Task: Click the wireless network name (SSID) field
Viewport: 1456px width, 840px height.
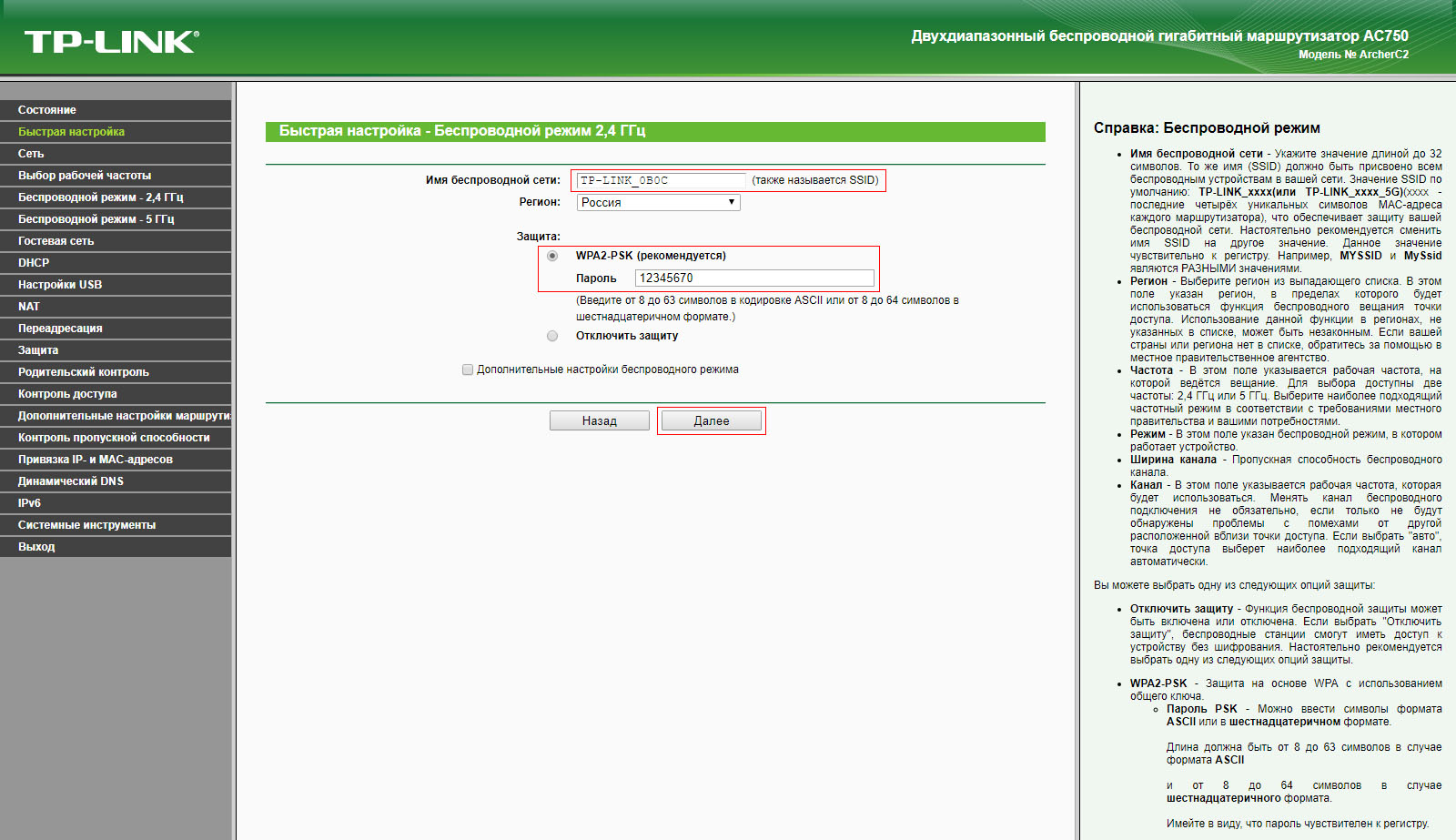Action: (x=662, y=180)
